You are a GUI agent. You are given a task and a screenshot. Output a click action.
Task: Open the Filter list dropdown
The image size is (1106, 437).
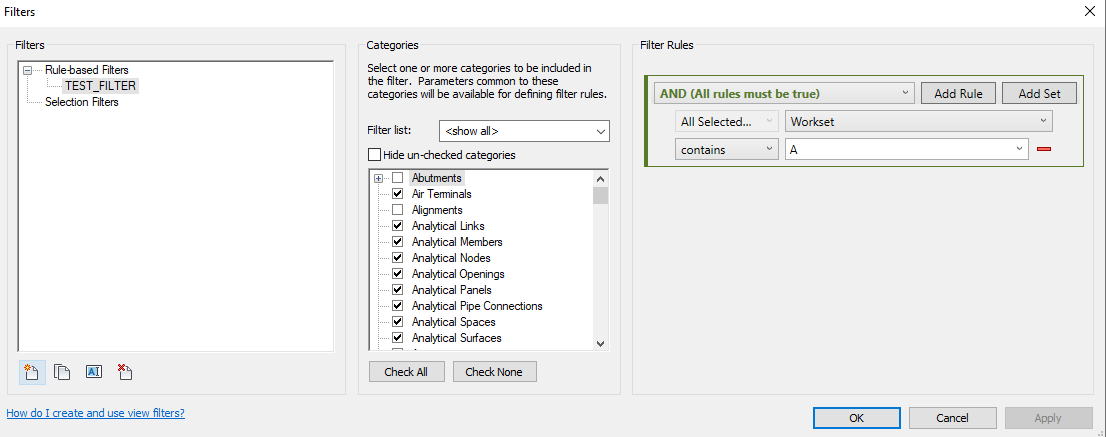coord(524,131)
